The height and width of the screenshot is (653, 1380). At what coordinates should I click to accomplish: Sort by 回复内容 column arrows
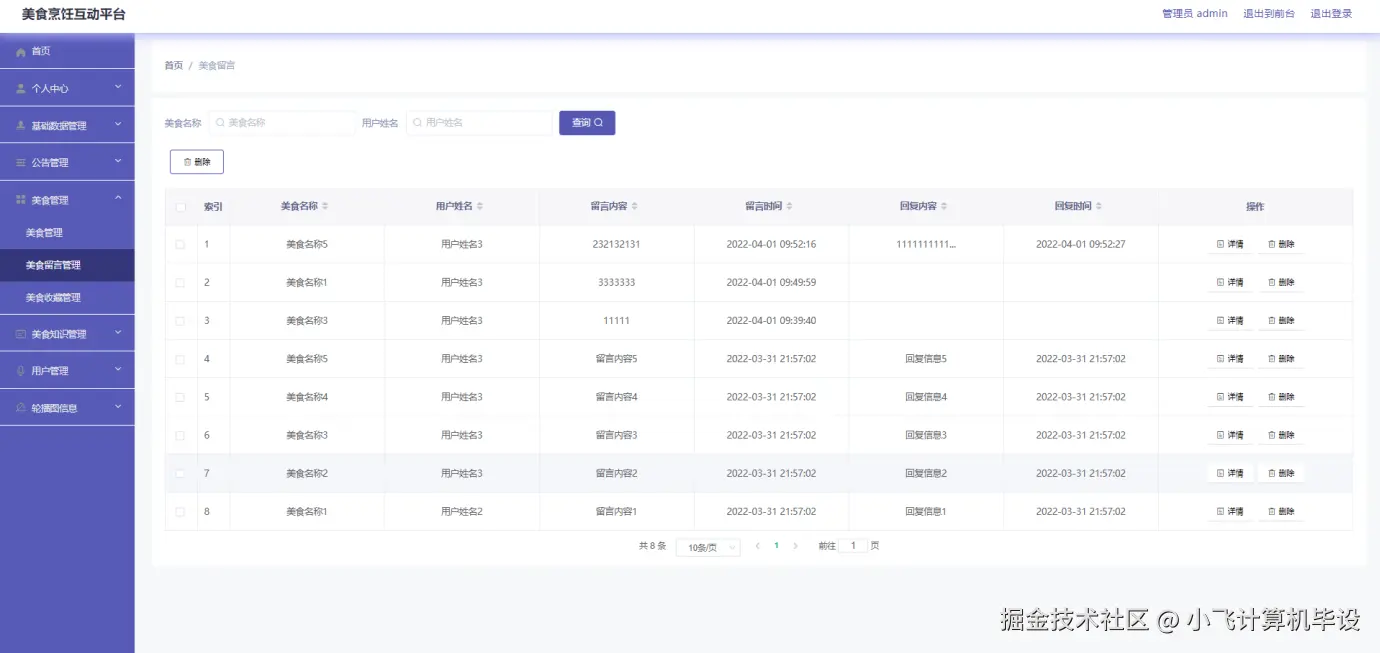click(944, 206)
